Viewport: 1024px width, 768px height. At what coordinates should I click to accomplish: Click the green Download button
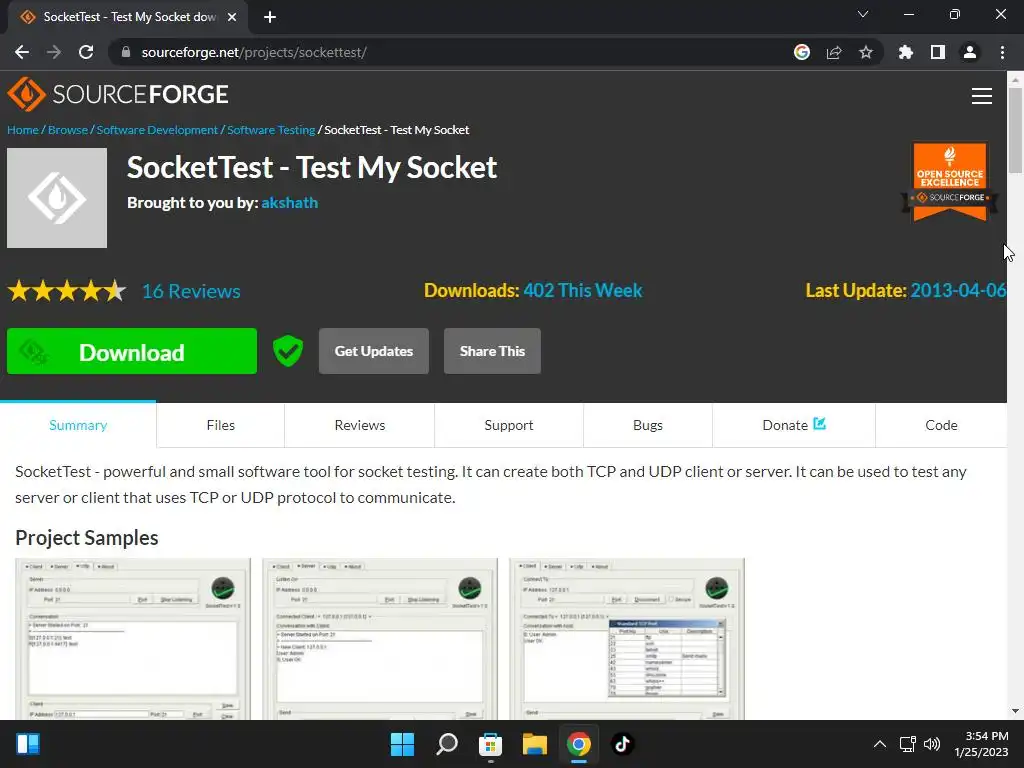[x=132, y=351]
